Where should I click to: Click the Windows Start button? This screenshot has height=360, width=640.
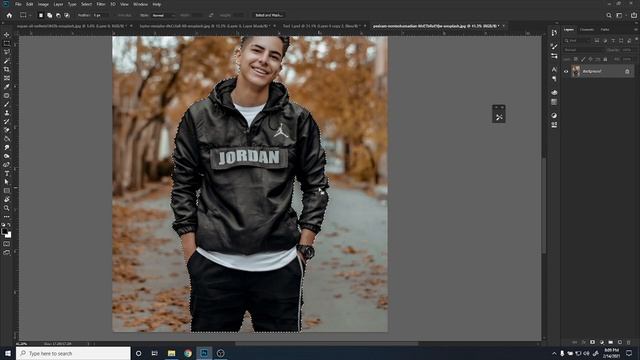7,353
